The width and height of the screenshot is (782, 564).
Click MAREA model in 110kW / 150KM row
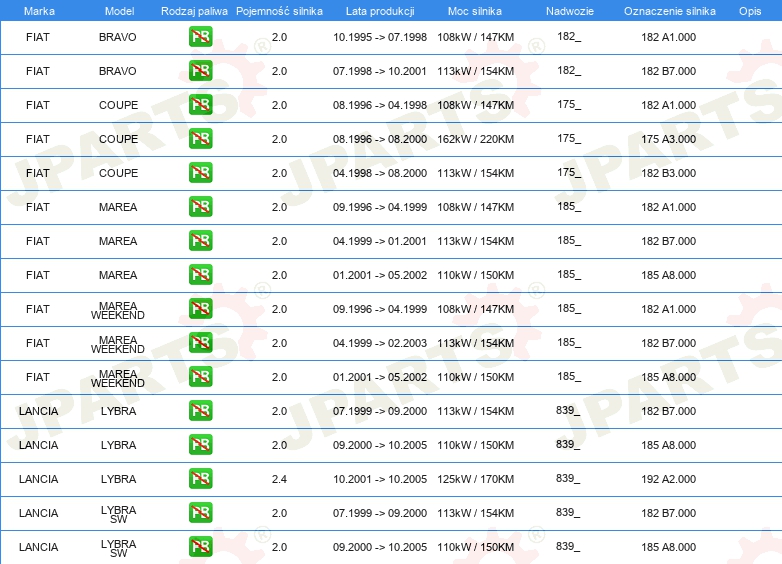(118, 275)
